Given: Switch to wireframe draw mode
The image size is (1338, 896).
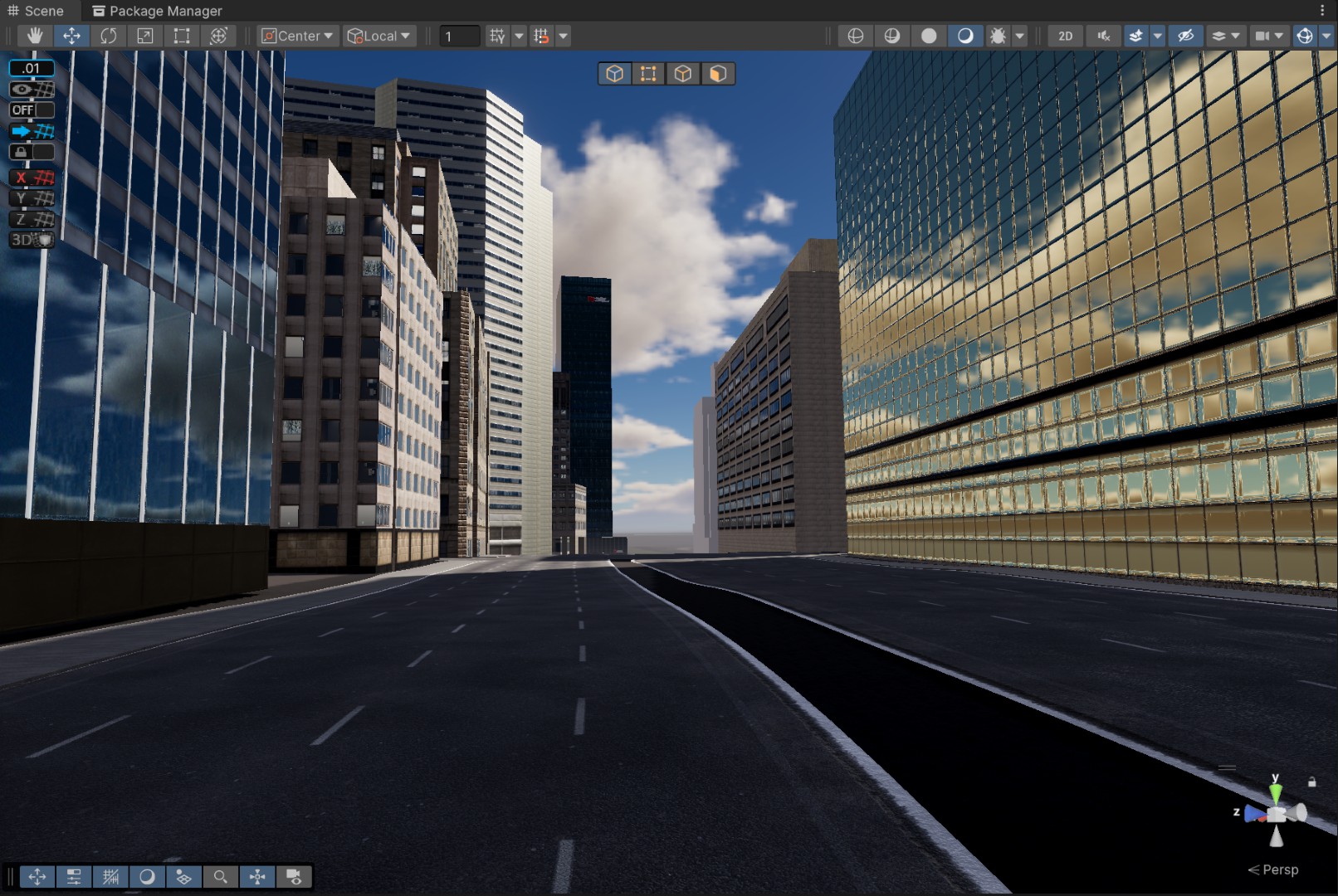Looking at the screenshot, I should pyautogui.click(x=855, y=36).
